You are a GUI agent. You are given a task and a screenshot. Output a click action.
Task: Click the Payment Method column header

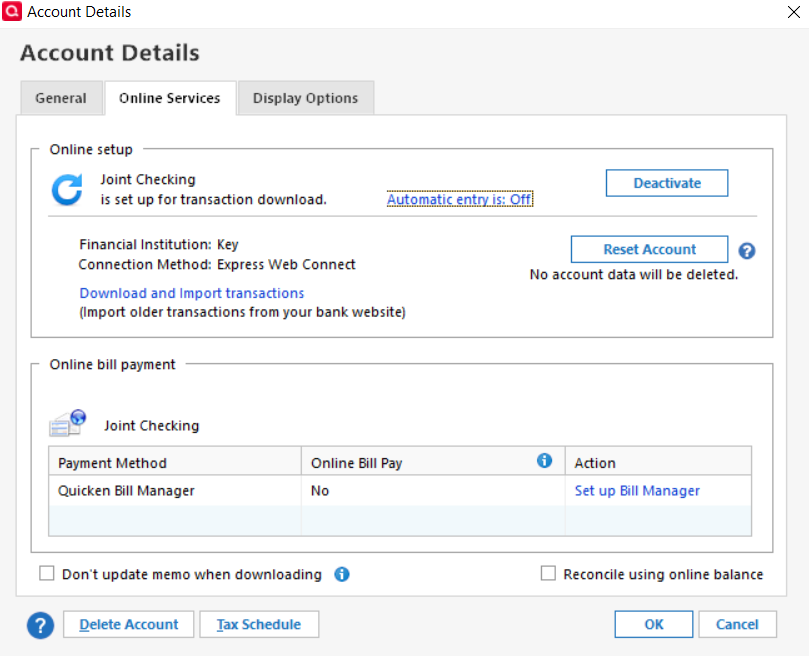point(175,461)
